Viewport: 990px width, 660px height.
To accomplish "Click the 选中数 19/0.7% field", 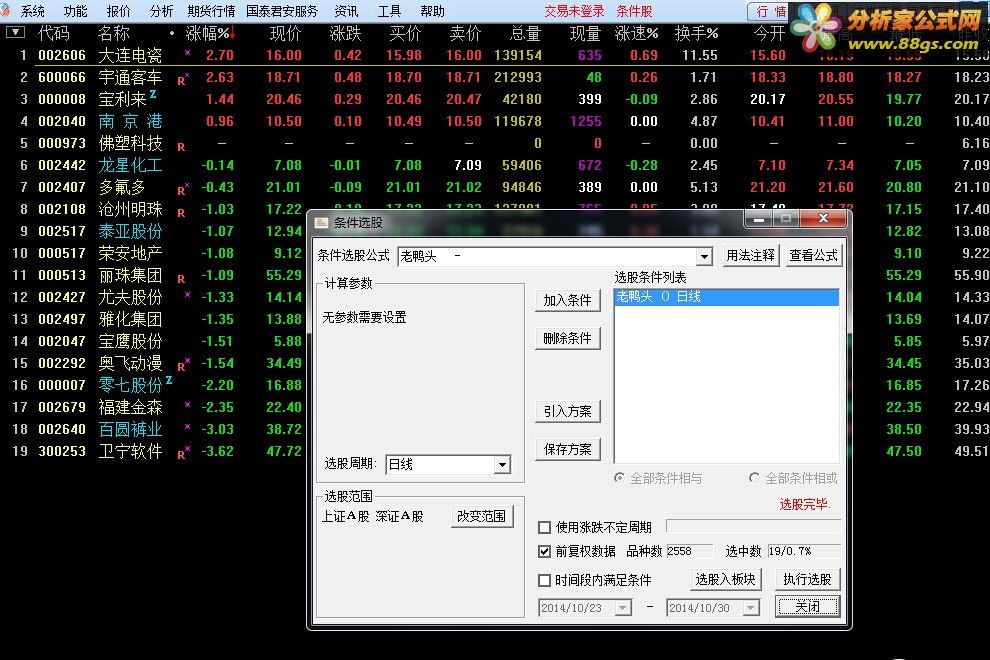I will point(804,551).
